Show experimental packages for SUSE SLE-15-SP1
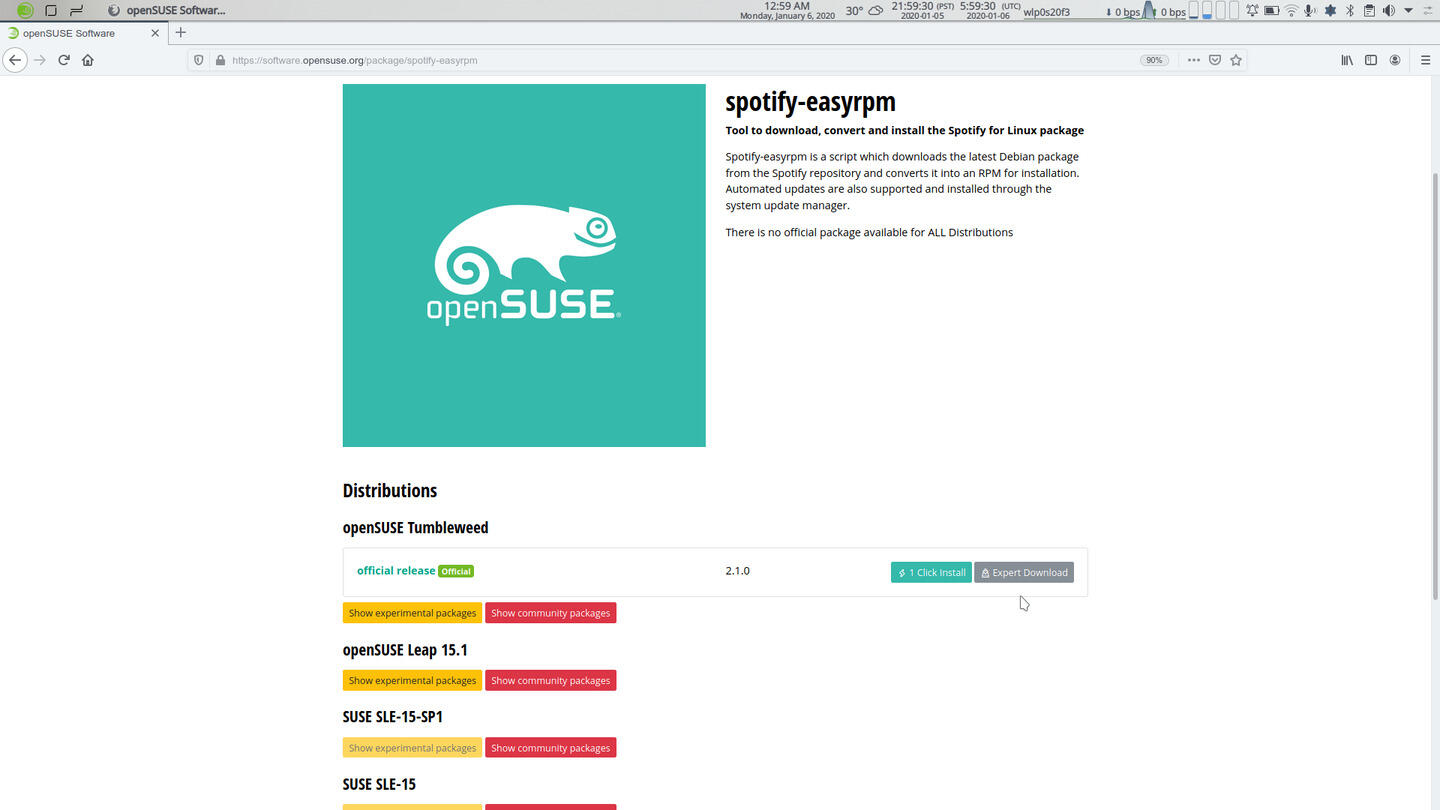 (412, 747)
